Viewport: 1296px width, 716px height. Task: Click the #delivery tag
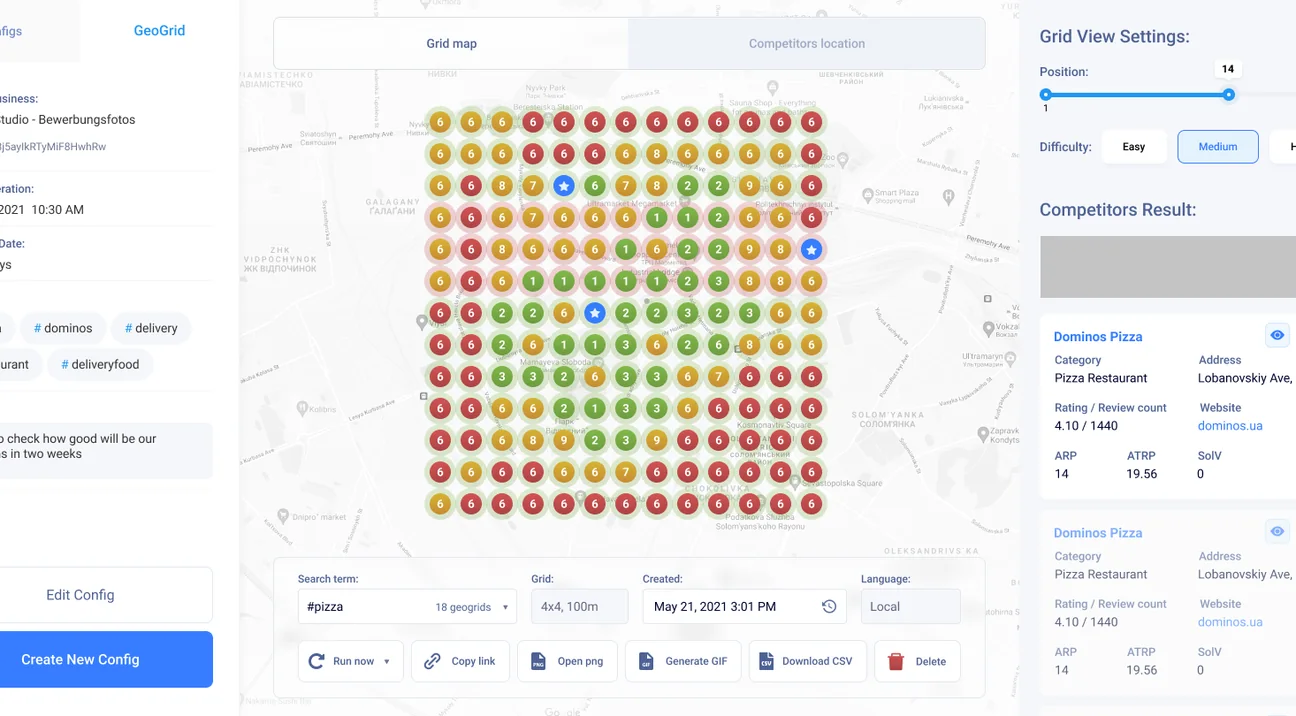(x=151, y=328)
